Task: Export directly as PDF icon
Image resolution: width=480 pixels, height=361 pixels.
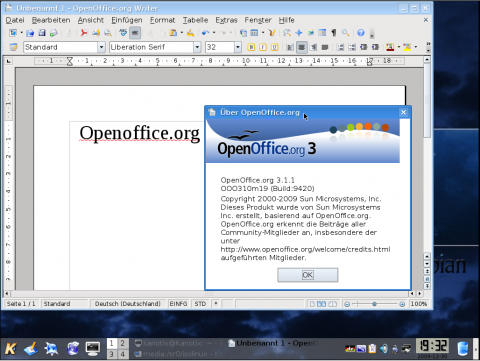Action: point(83,33)
